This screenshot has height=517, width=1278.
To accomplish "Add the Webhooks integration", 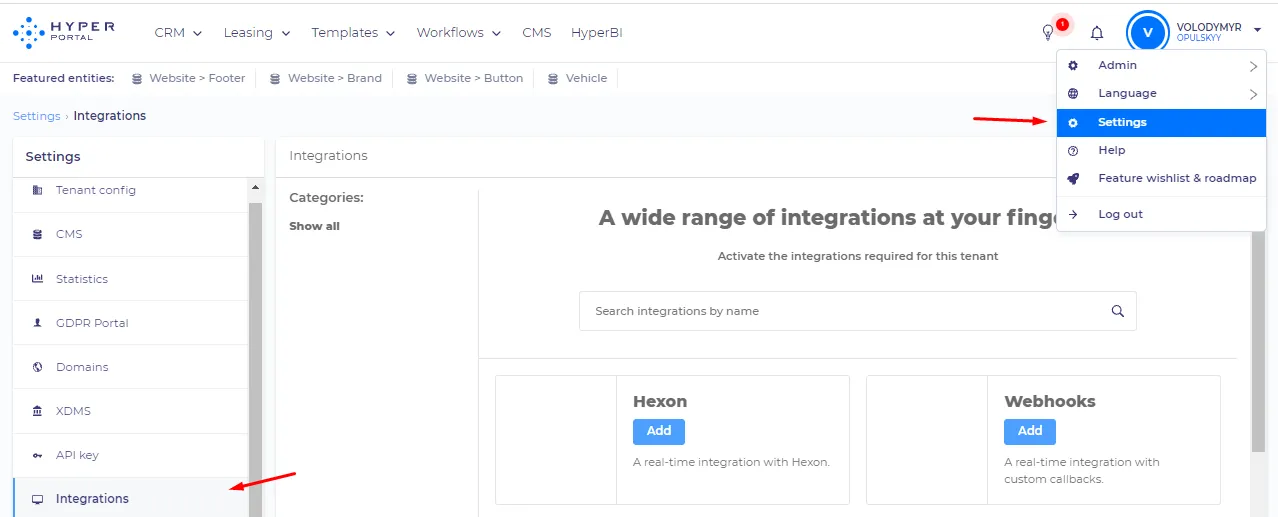I will [x=1030, y=431].
